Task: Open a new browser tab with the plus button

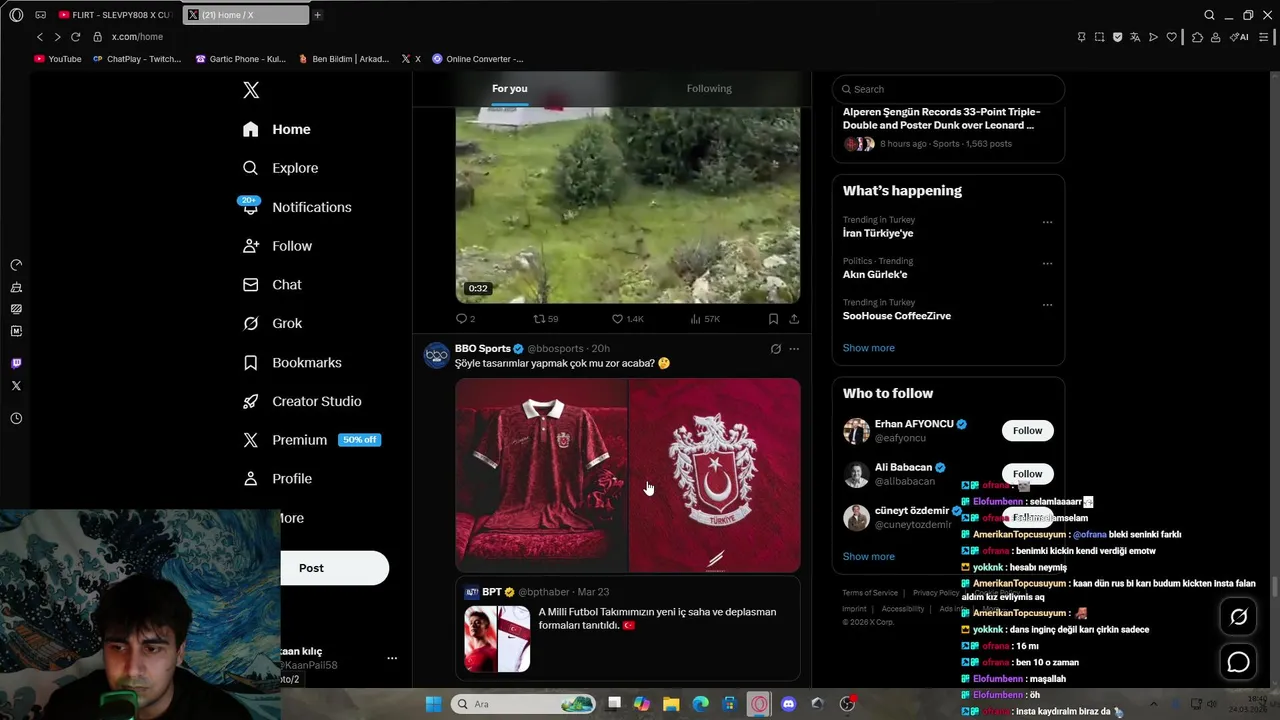Action: (x=317, y=15)
